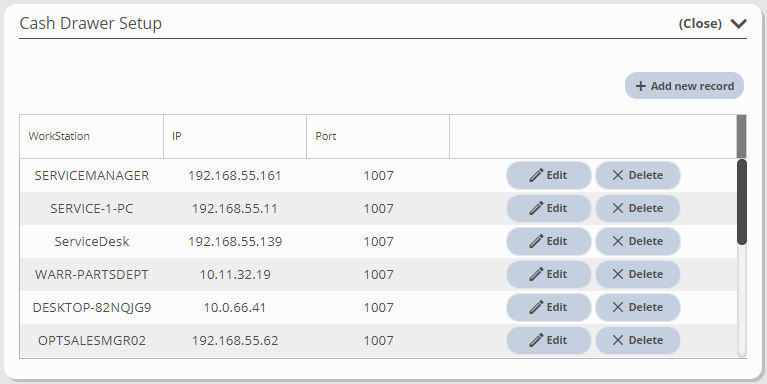
Task: Click the (Close) link in header
Action: coord(700,23)
